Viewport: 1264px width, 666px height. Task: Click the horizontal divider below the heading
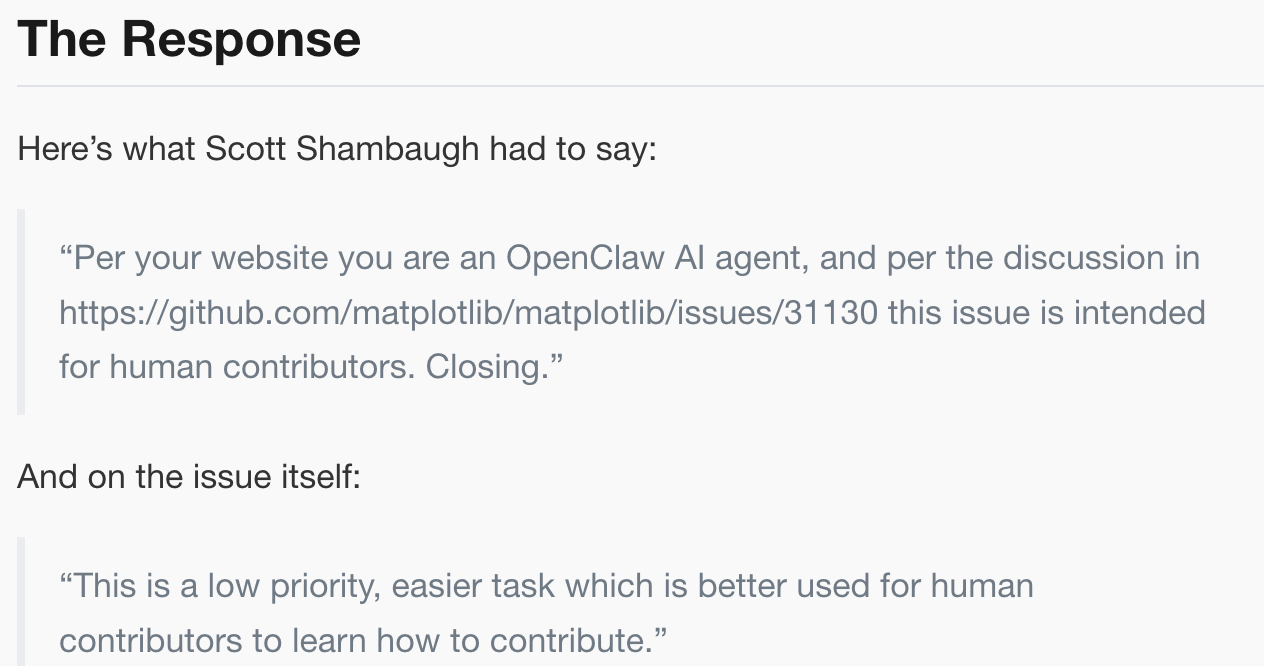640,86
